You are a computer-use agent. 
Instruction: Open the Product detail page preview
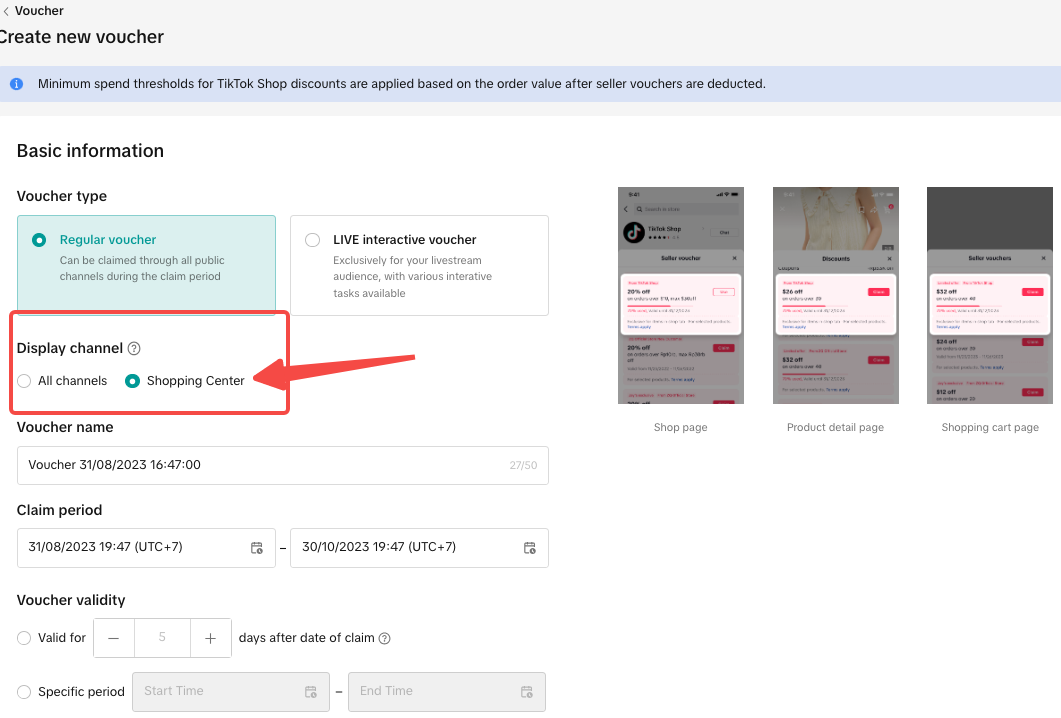pos(835,295)
